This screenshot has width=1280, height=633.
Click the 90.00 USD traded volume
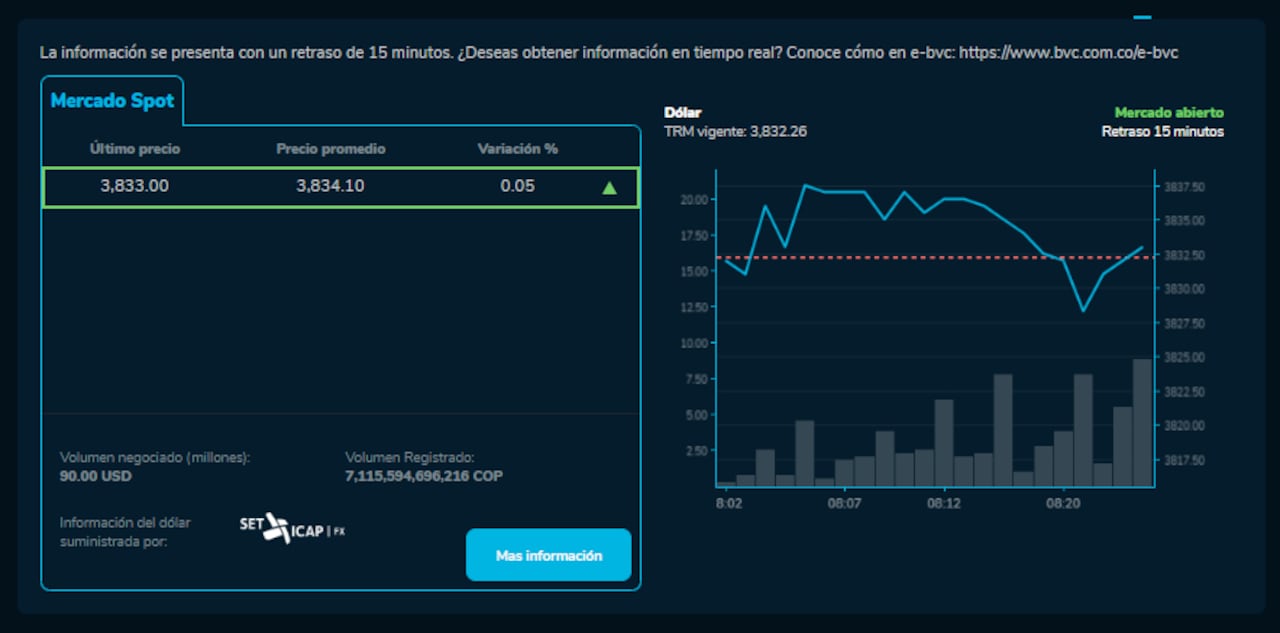(x=96, y=476)
